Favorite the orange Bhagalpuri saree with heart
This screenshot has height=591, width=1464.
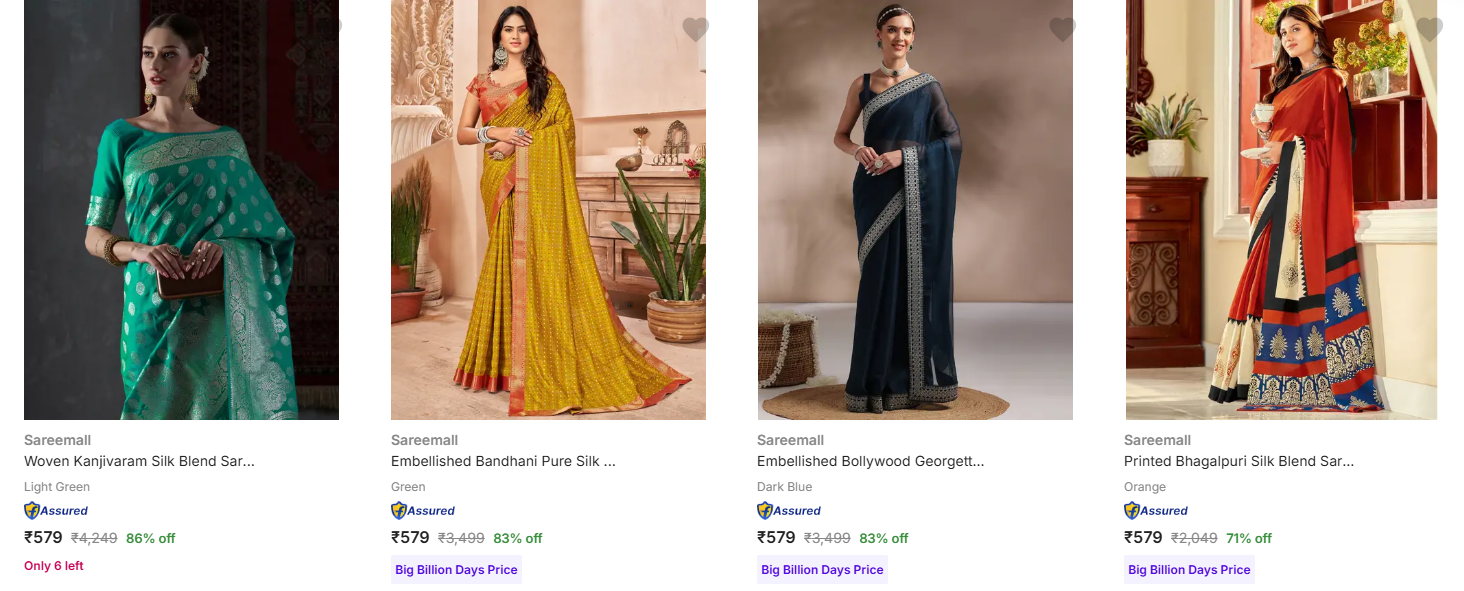point(1429,30)
